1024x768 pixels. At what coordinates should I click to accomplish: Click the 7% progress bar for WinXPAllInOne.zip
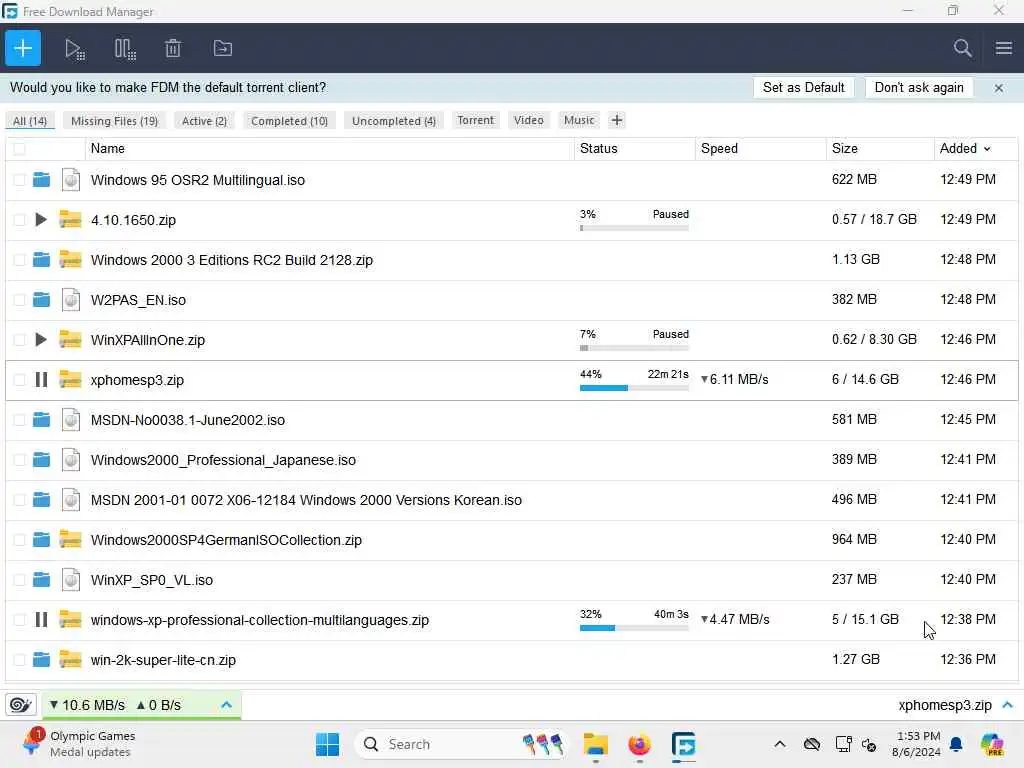click(634, 347)
